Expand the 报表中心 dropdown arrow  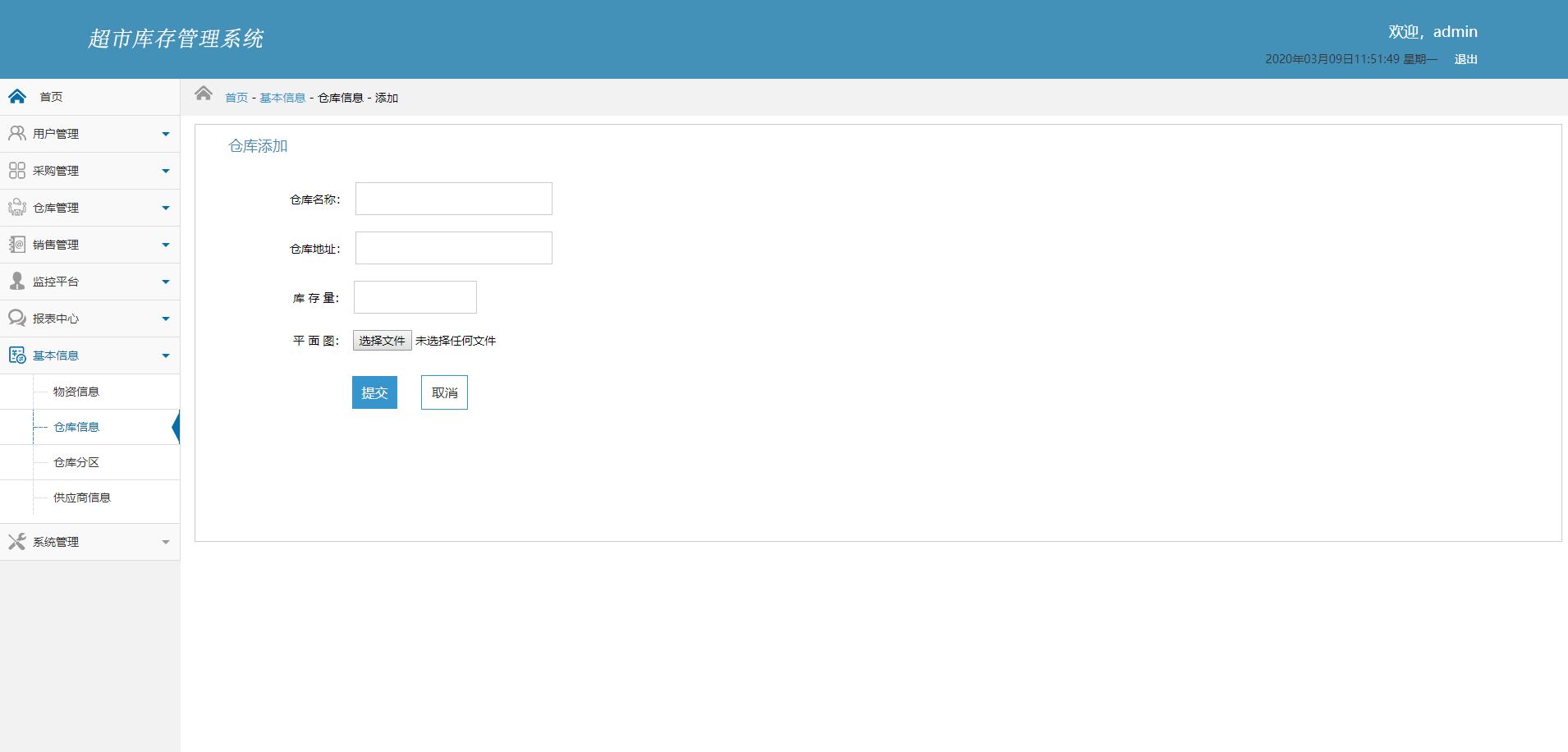coord(165,319)
